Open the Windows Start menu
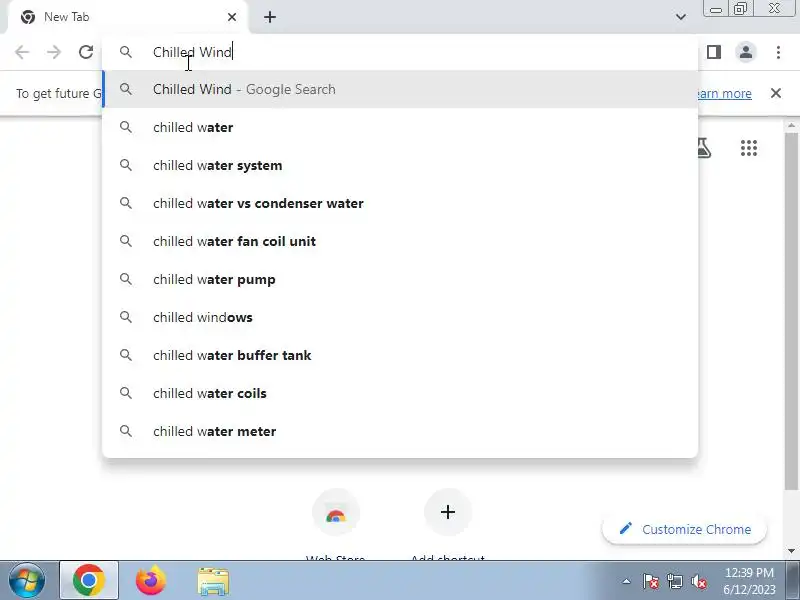 (27, 581)
